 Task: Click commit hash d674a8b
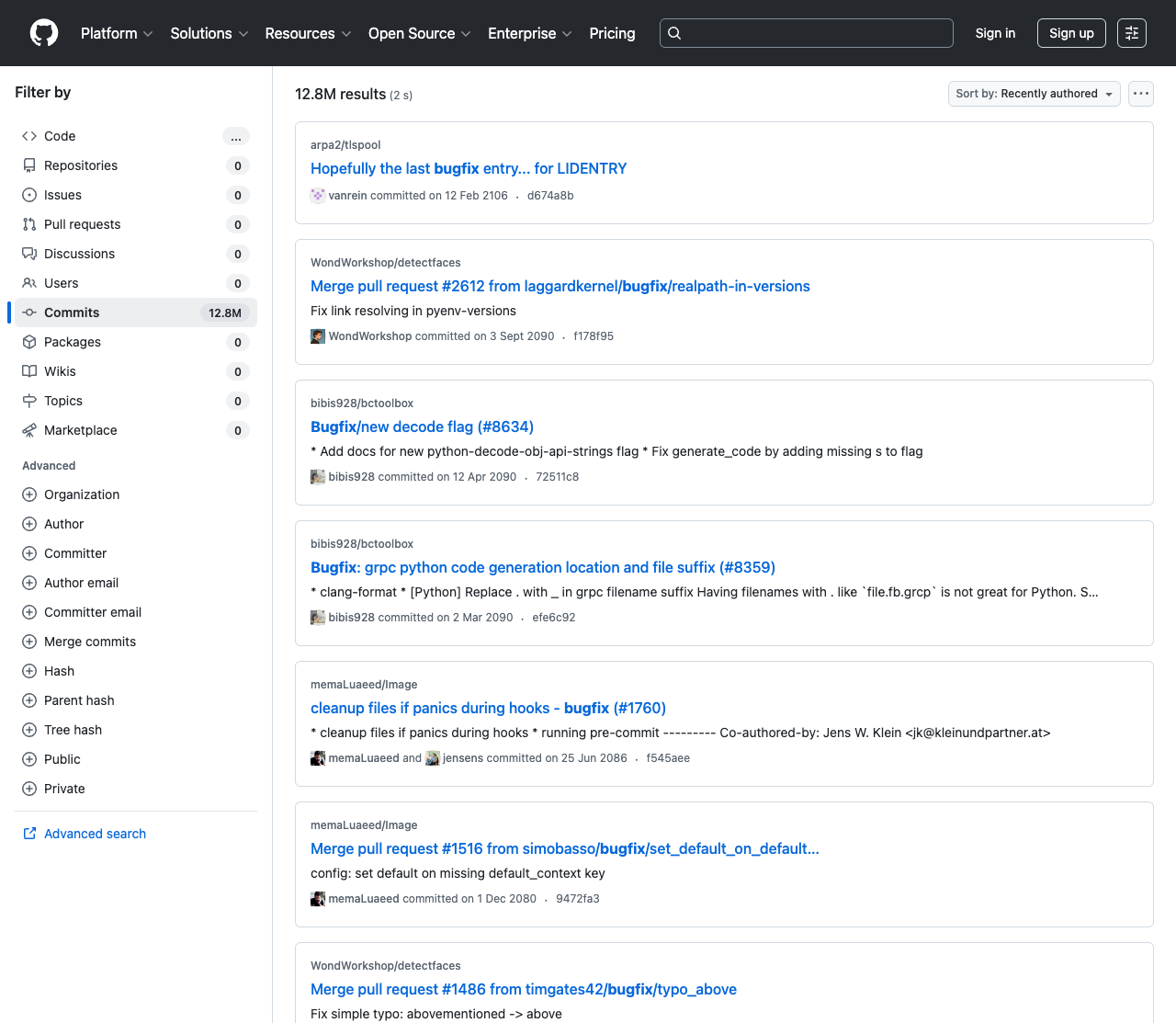550,196
